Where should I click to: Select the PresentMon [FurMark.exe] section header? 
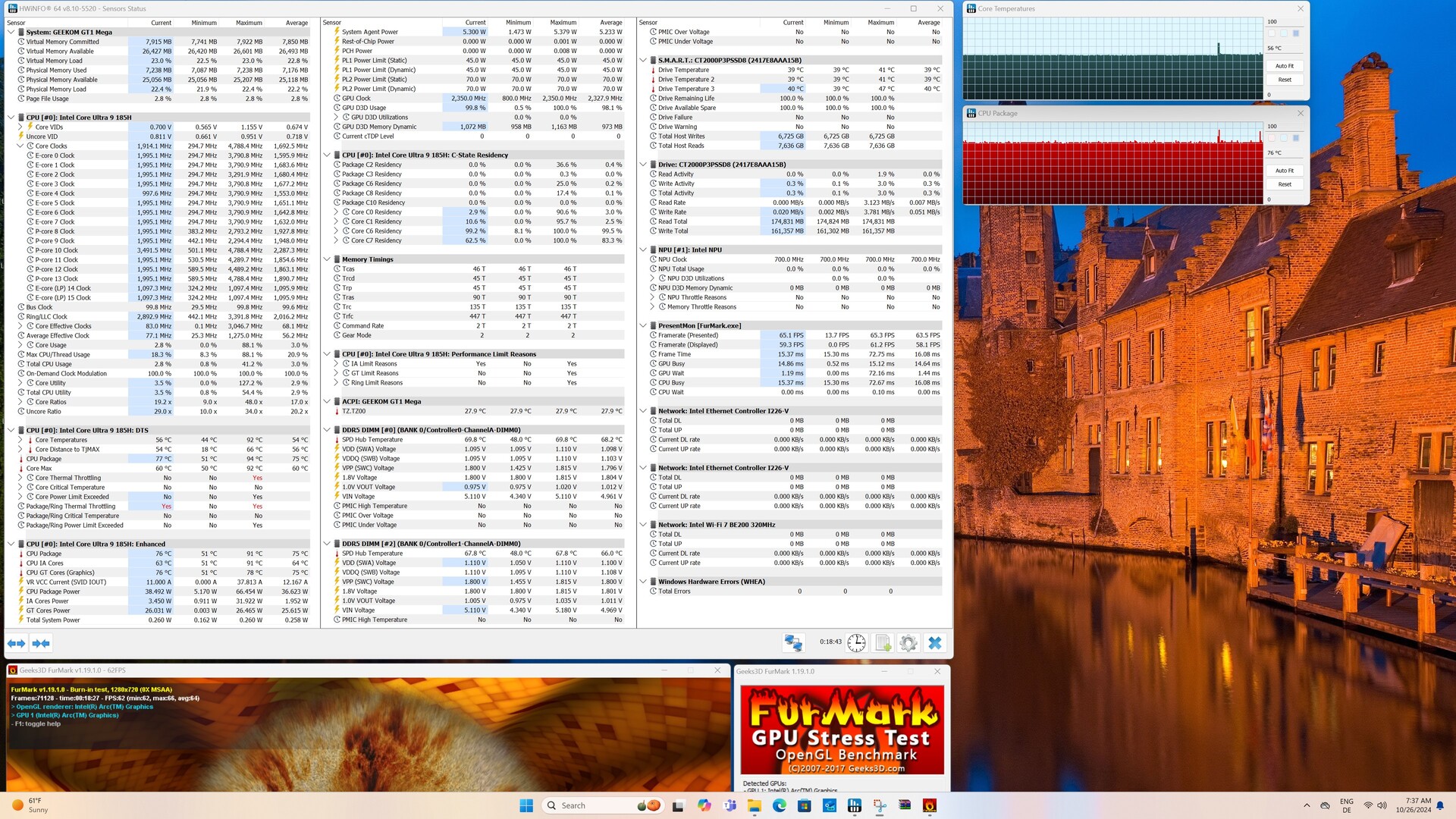[699, 326]
